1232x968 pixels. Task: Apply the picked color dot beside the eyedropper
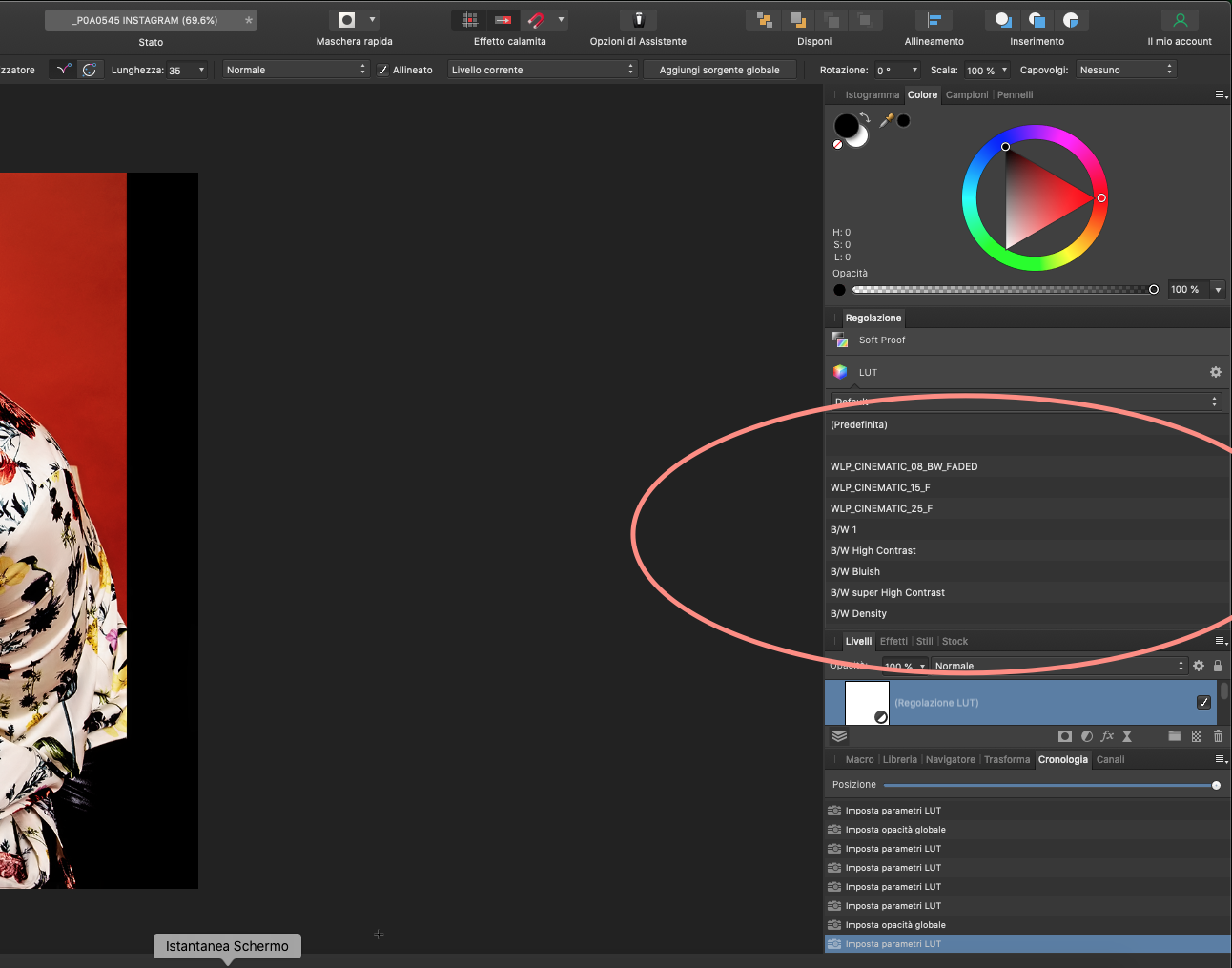tap(903, 120)
